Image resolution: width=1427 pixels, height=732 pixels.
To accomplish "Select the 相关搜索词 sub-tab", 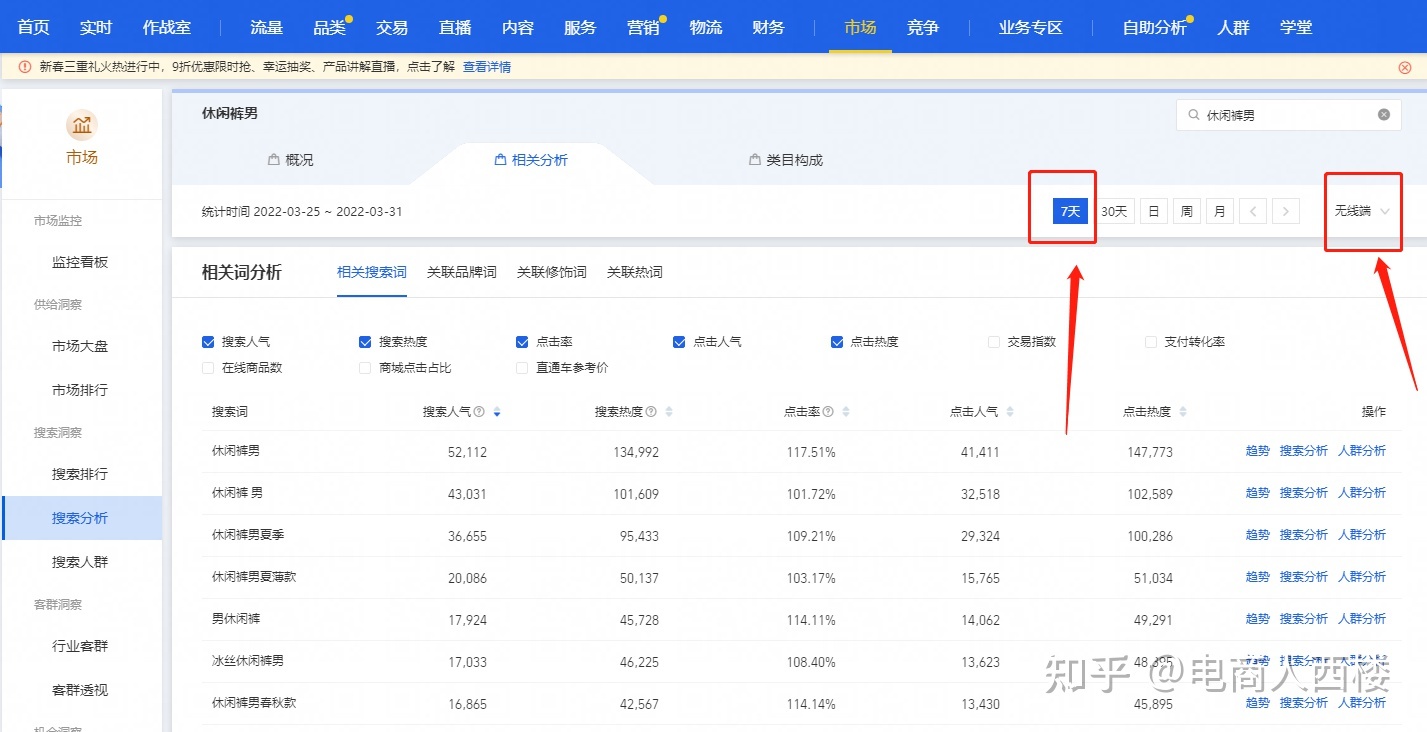I will (372, 272).
